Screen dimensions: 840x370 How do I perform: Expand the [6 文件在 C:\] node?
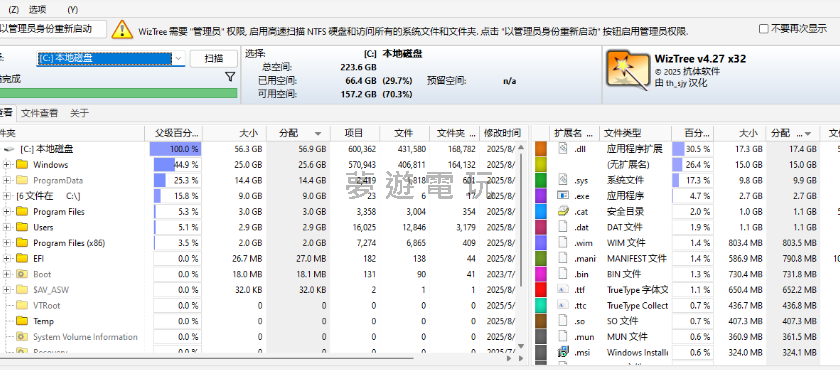pyautogui.click(x=6, y=196)
